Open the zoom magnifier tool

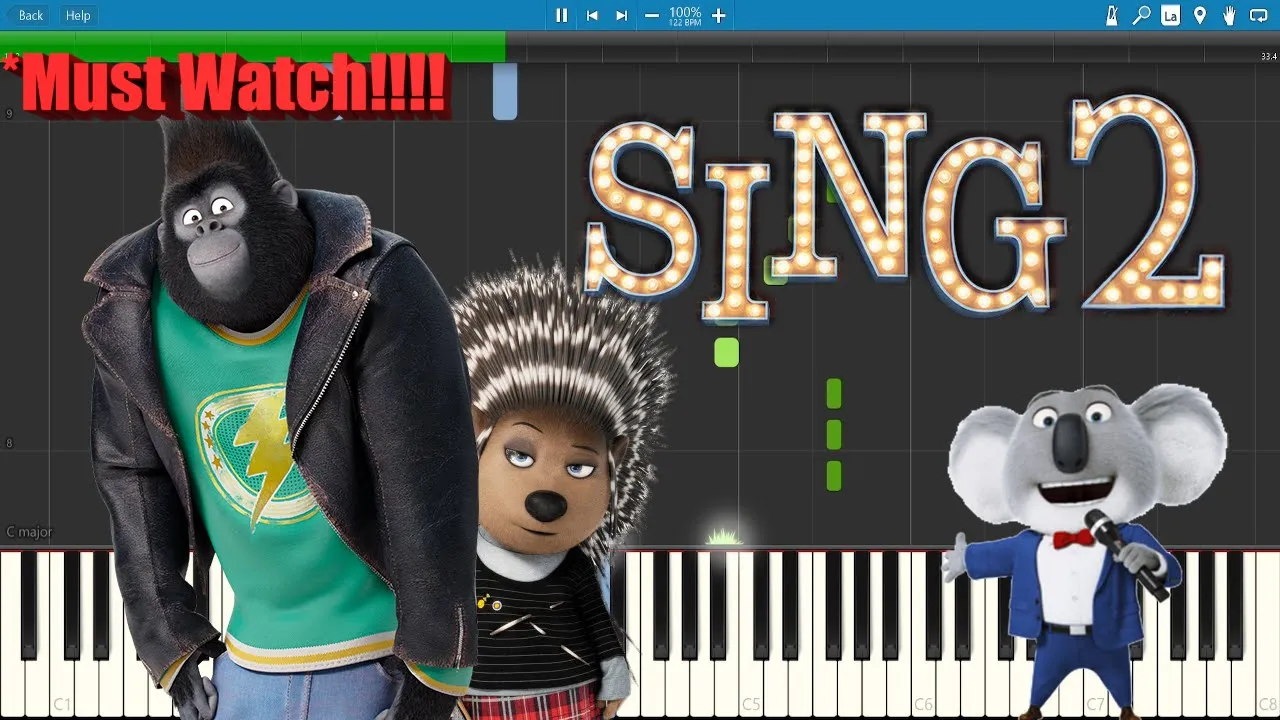1141,15
